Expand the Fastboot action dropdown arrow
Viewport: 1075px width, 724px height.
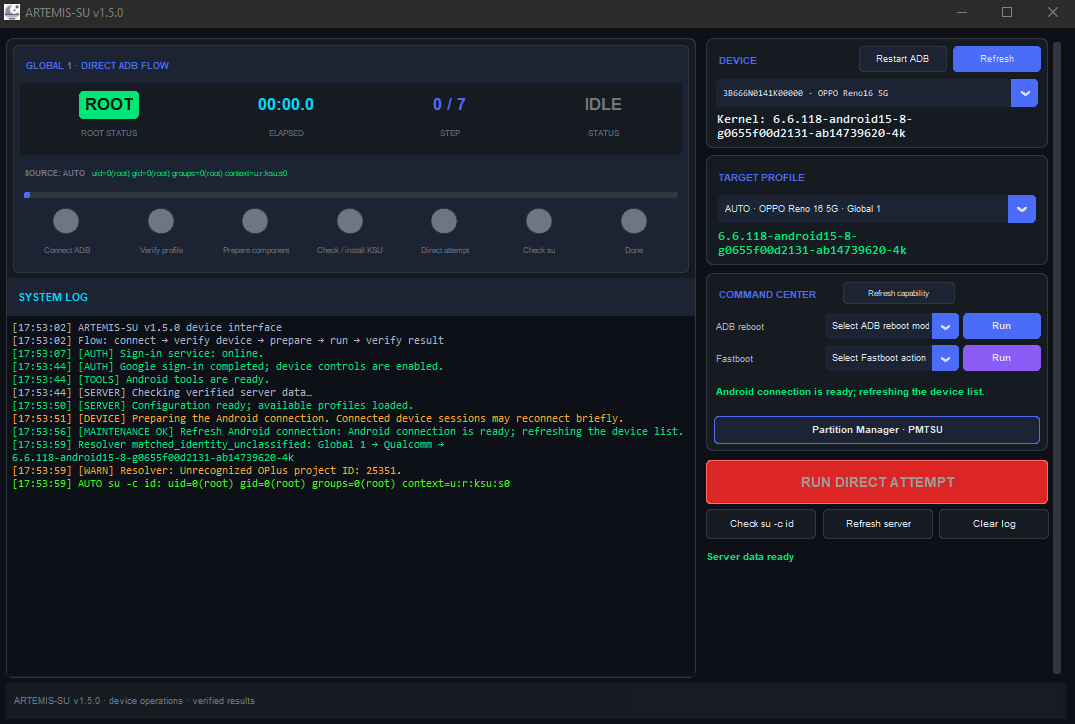[945, 358]
